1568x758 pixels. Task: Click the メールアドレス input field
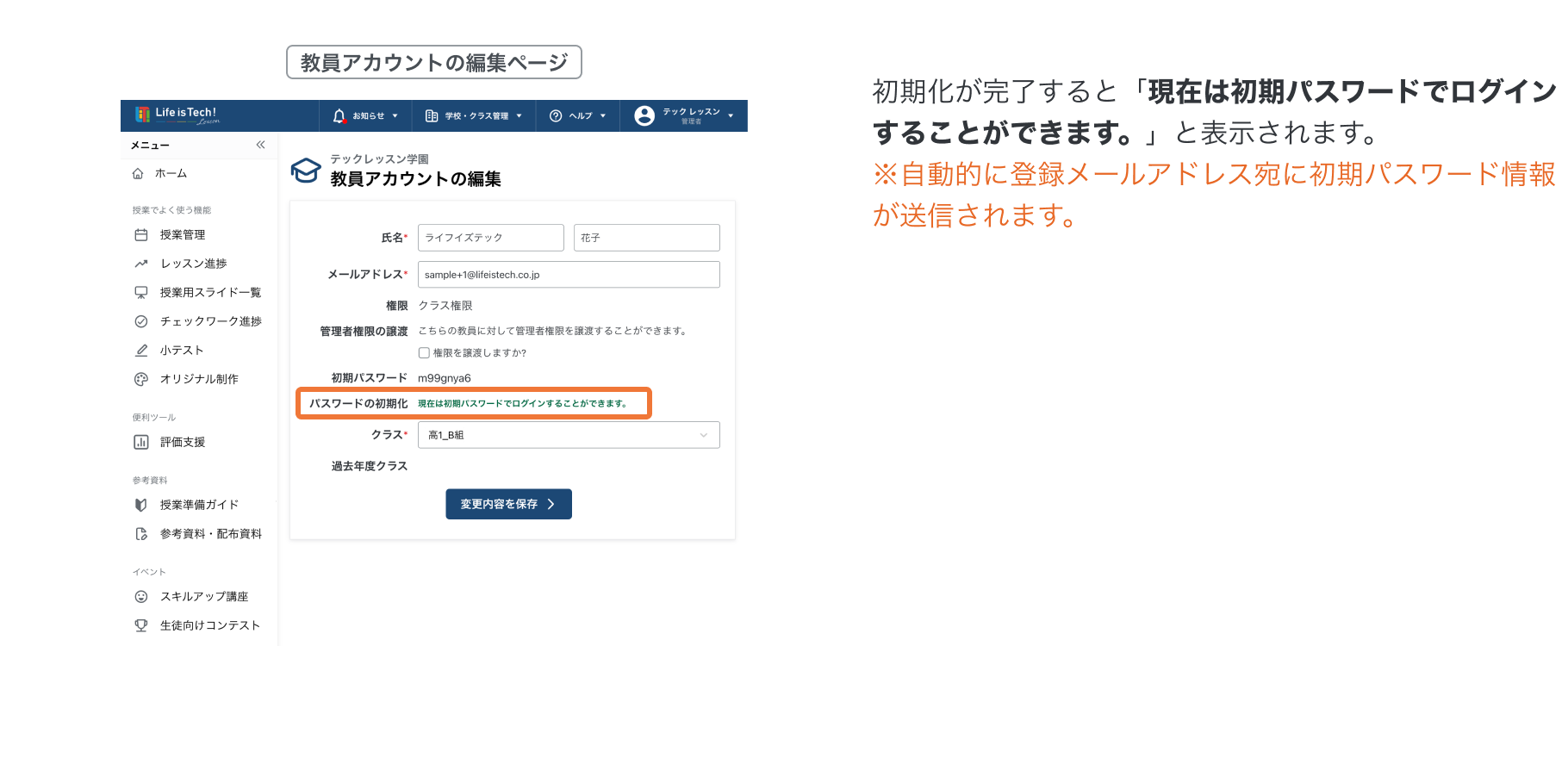coord(569,275)
